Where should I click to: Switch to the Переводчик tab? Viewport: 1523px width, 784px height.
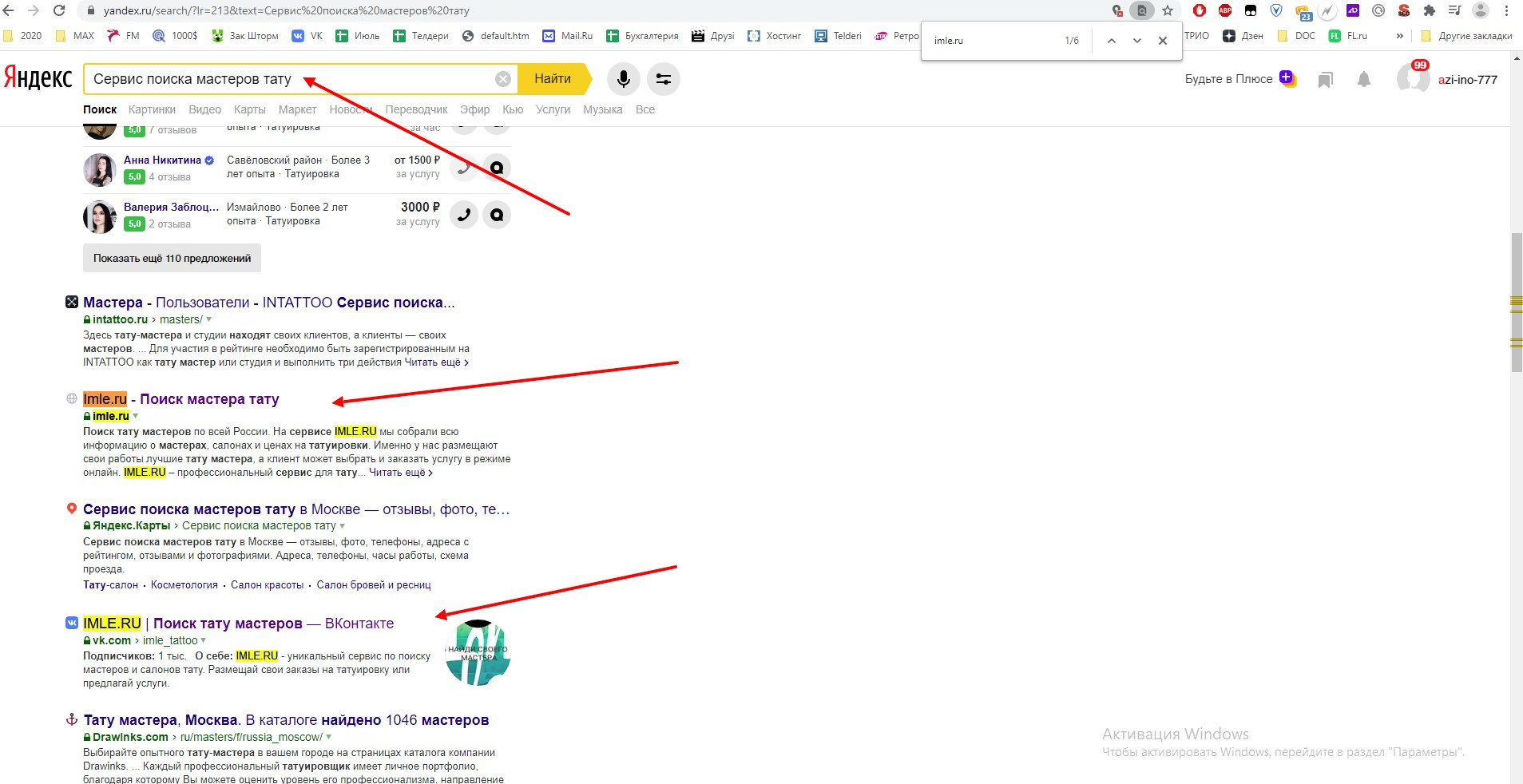tap(416, 109)
